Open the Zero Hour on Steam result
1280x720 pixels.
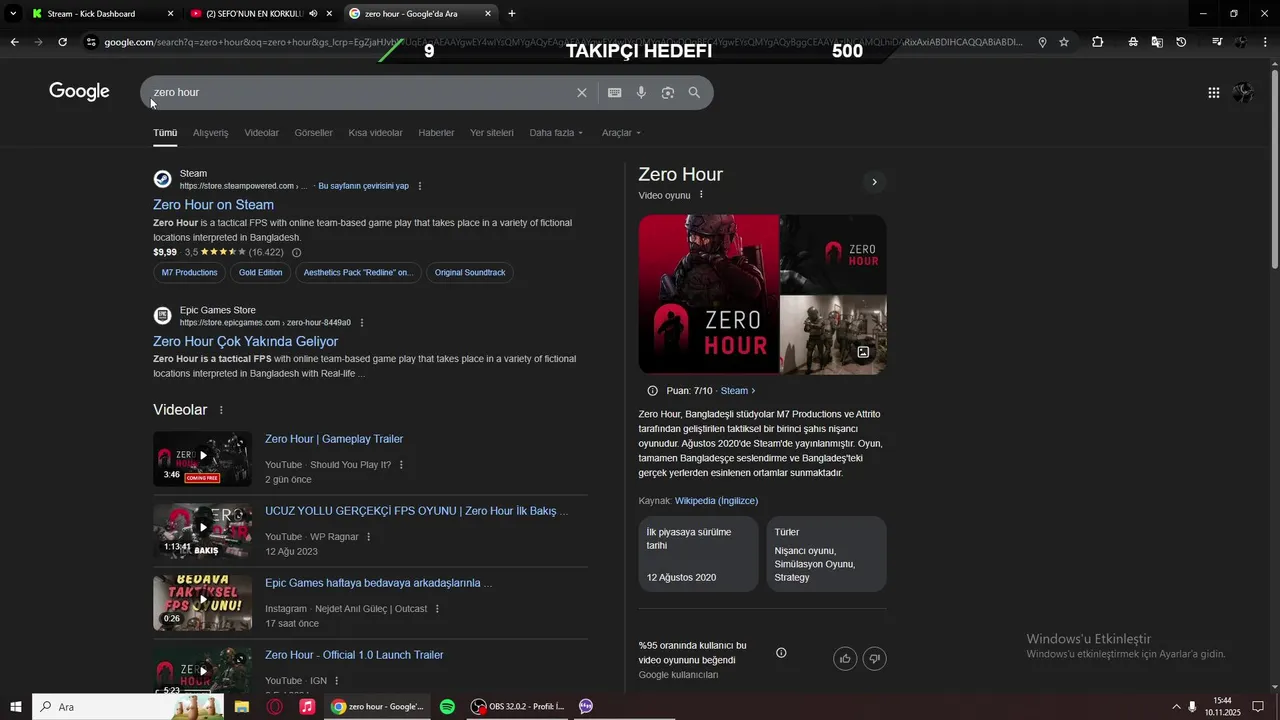213,205
